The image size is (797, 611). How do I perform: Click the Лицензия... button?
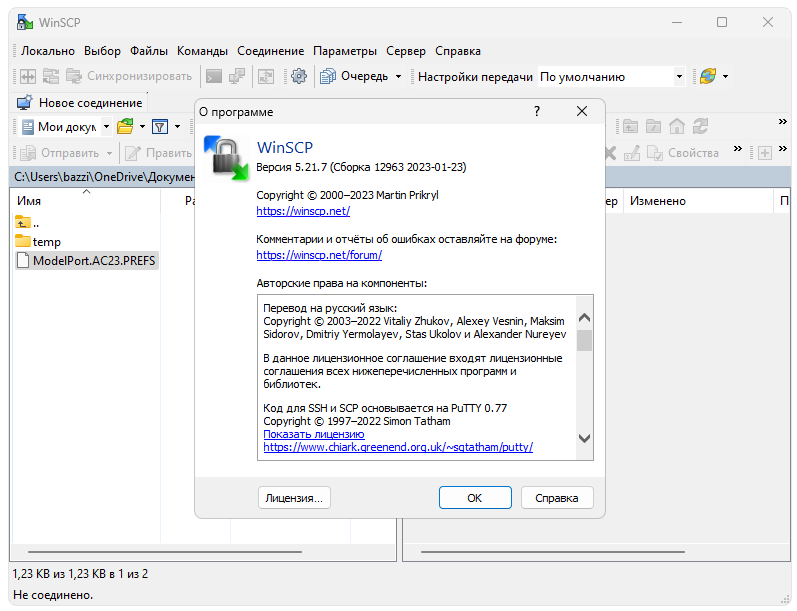click(294, 498)
